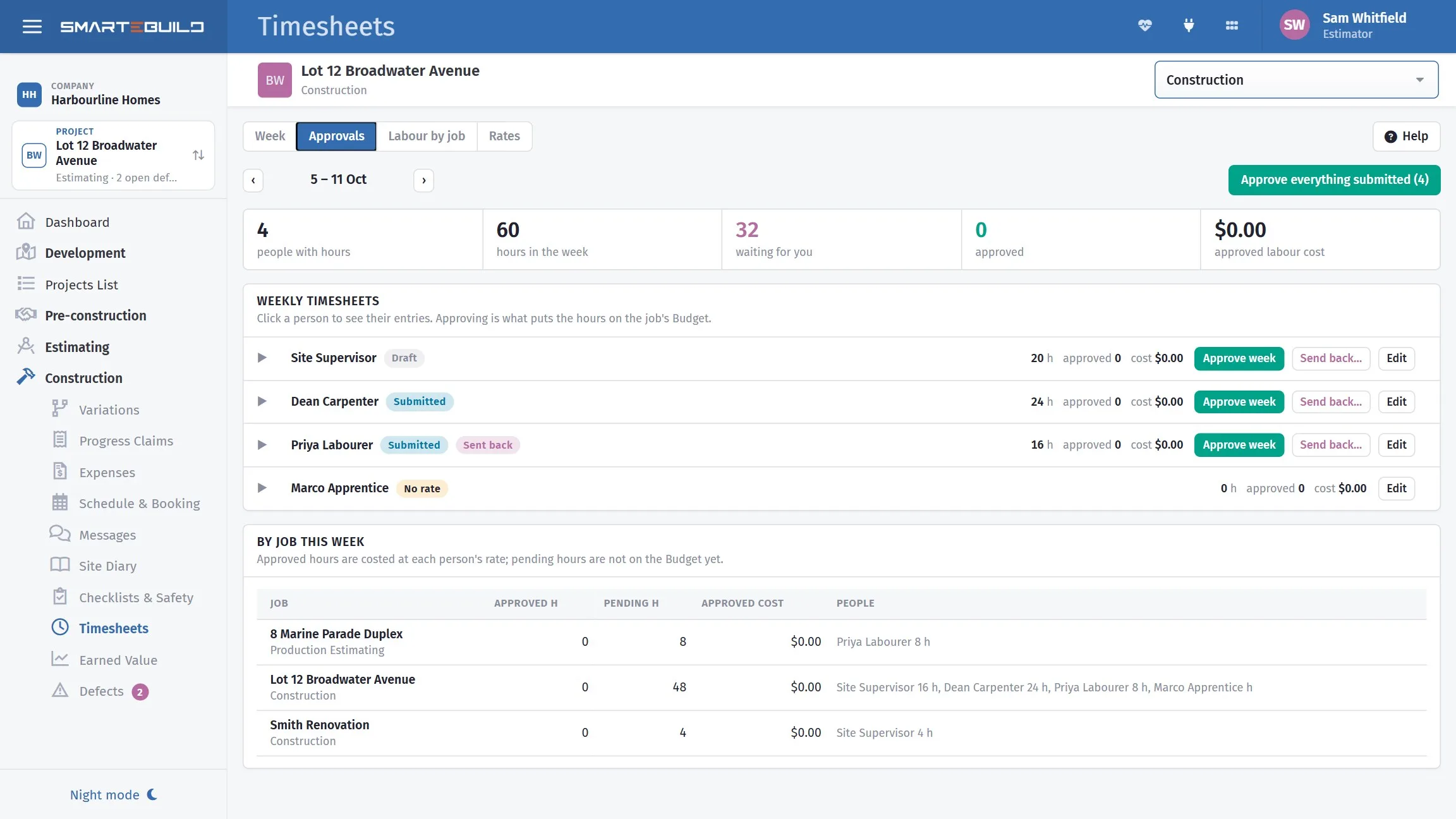This screenshot has width=1456, height=819.
Task: Approve week for Dean Carpenter
Action: 1239,401
